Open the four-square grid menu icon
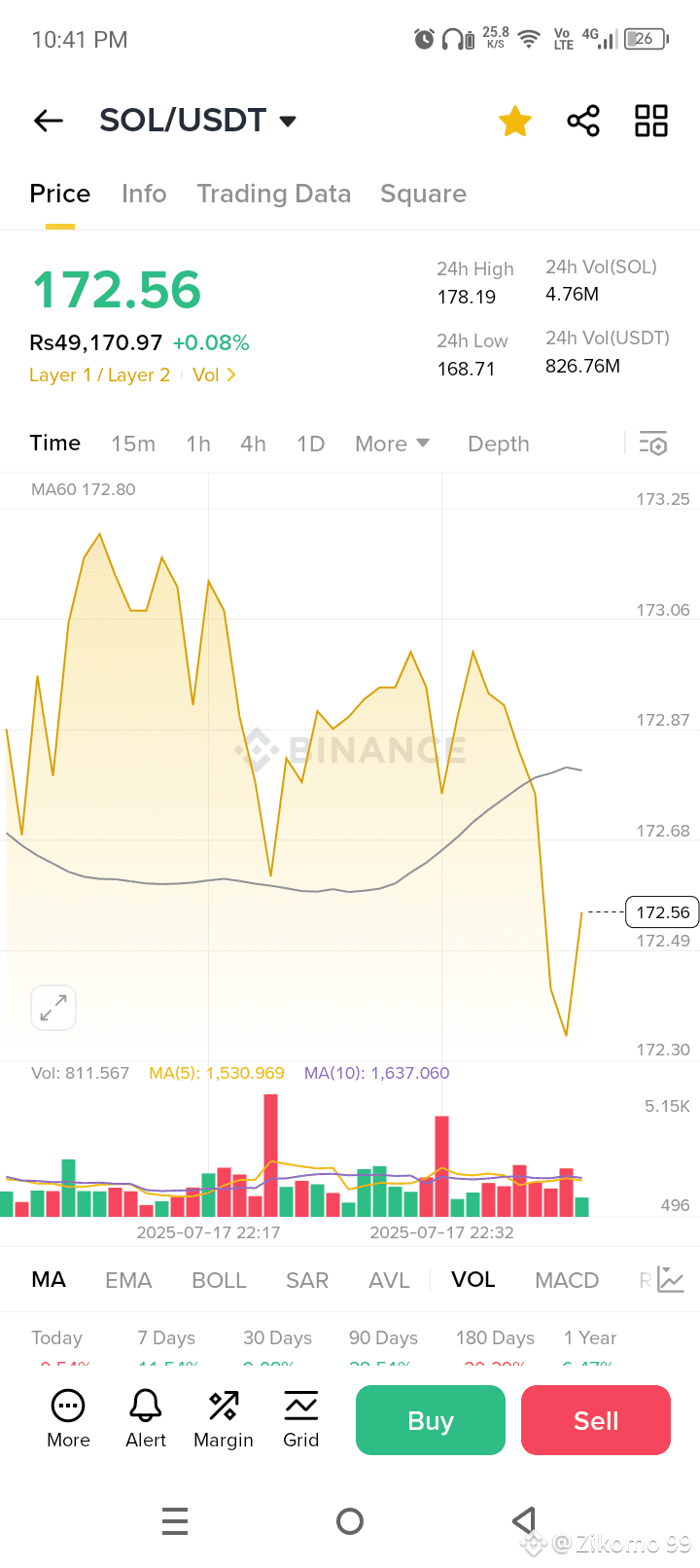The width and height of the screenshot is (700, 1568). (x=651, y=122)
